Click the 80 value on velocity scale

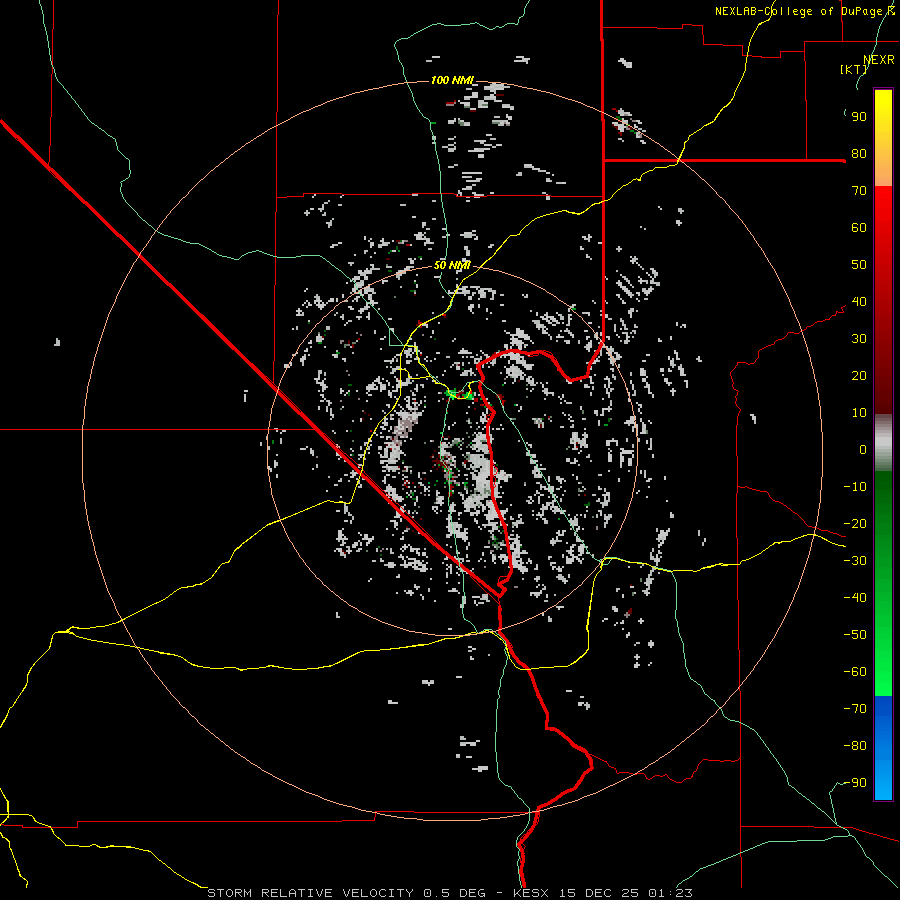pos(859,154)
